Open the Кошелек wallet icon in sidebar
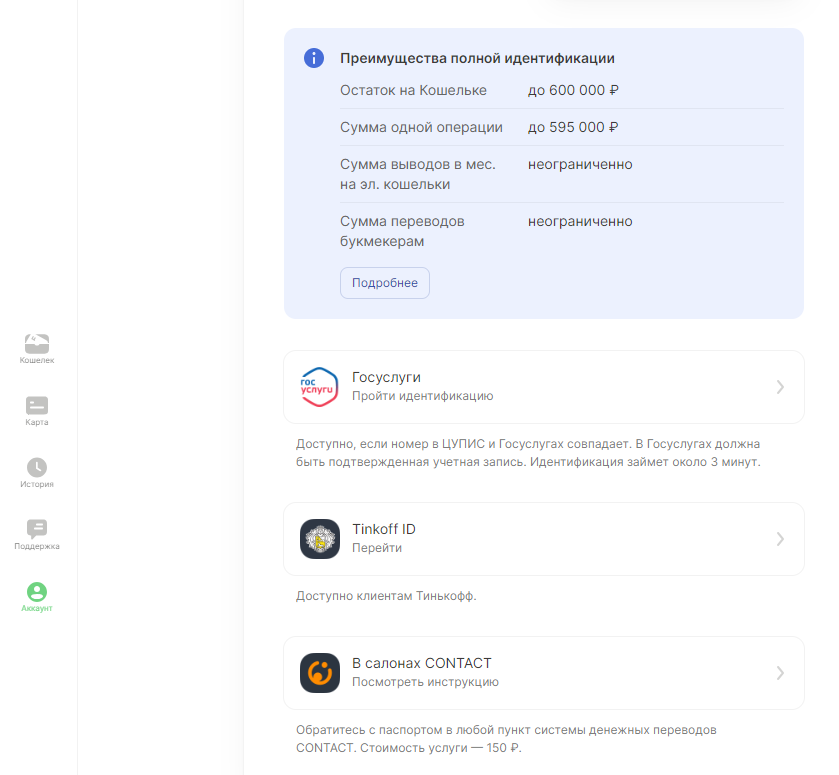839x775 pixels. (x=37, y=344)
